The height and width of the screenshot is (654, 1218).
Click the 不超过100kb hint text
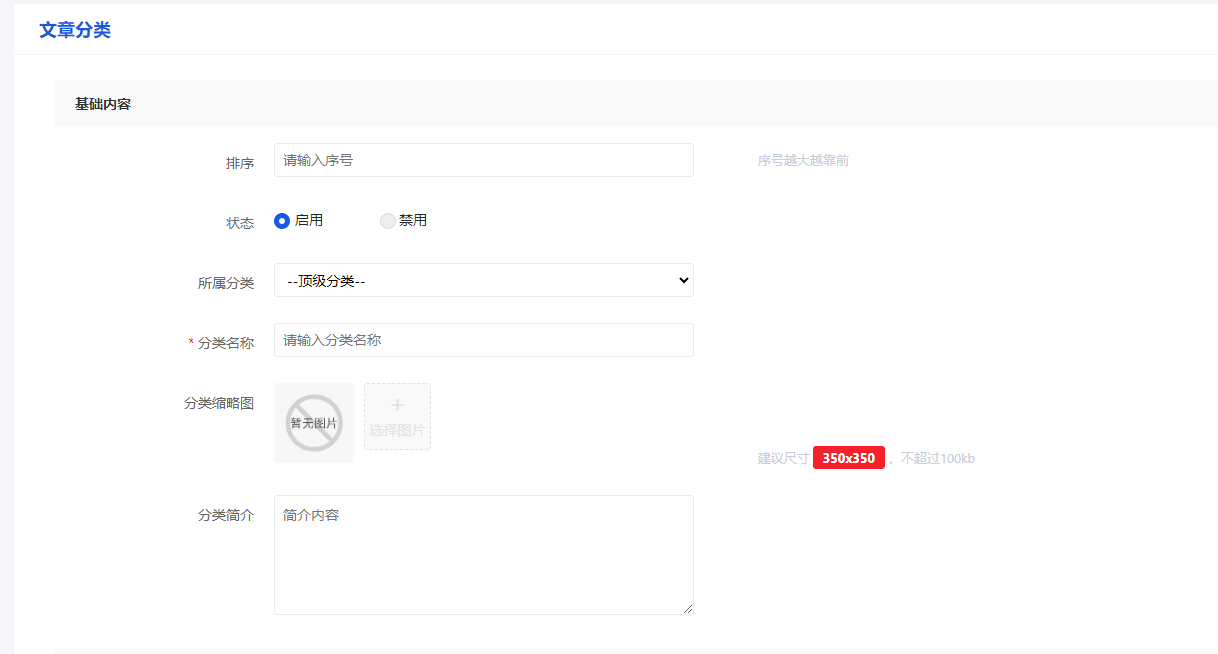(x=937, y=458)
